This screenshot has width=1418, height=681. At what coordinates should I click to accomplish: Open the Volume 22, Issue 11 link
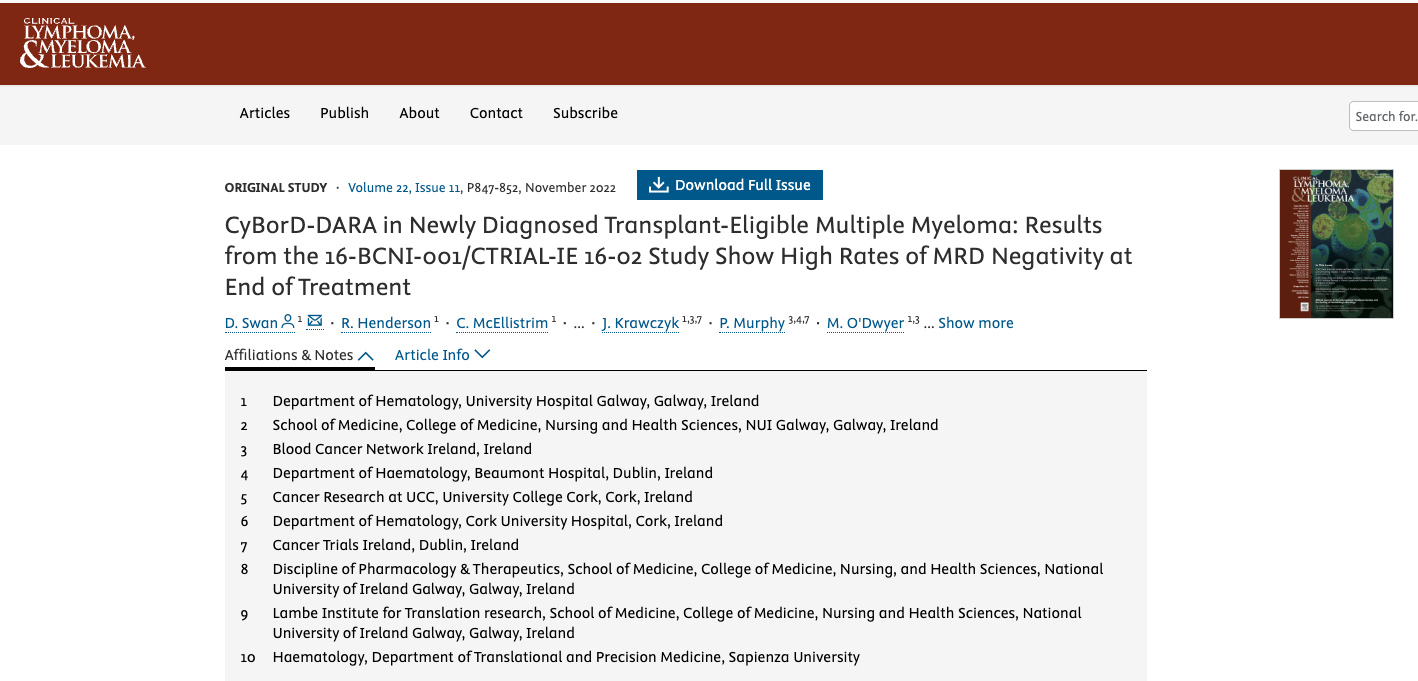tap(404, 187)
